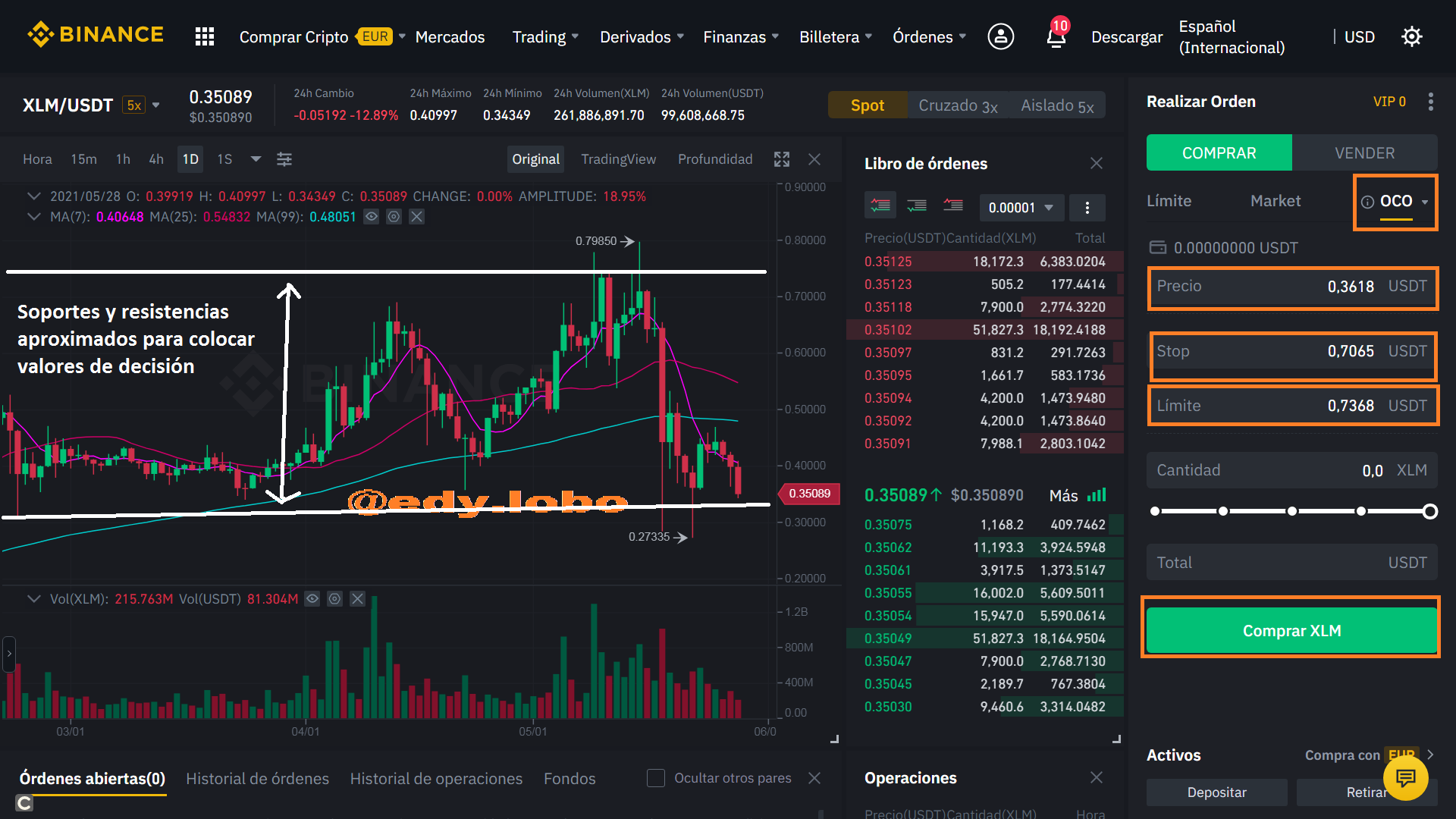Image resolution: width=1456 pixels, height=819 pixels.
Task: Click the Comprar XLM button
Action: [x=1291, y=630]
